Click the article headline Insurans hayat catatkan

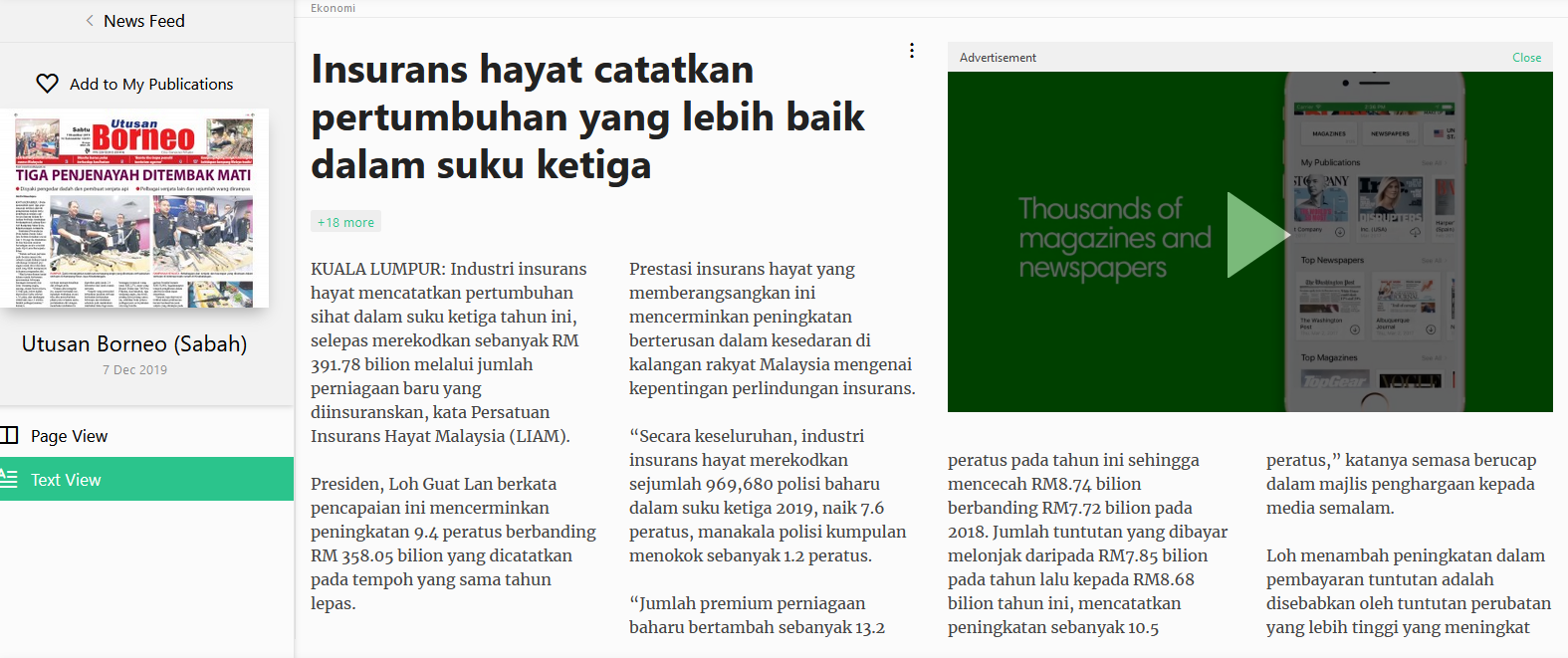pos(587,116)
